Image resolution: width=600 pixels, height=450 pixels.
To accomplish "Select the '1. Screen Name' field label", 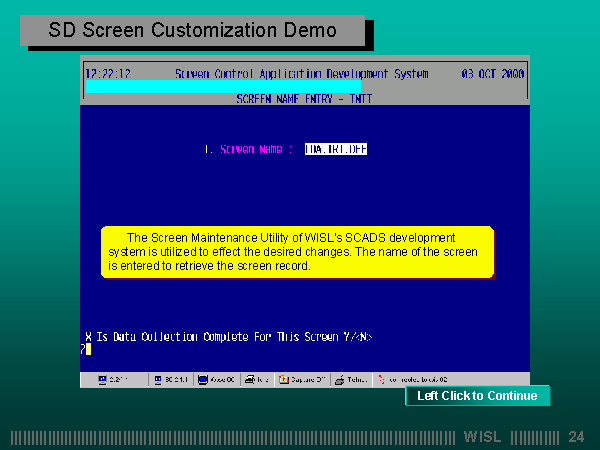I will (247, 150).
